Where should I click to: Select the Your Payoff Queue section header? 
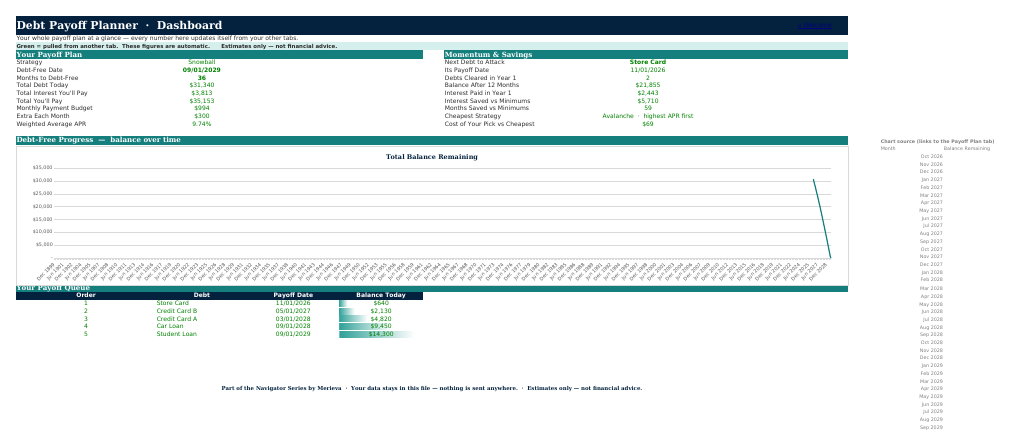pos(432,288)
